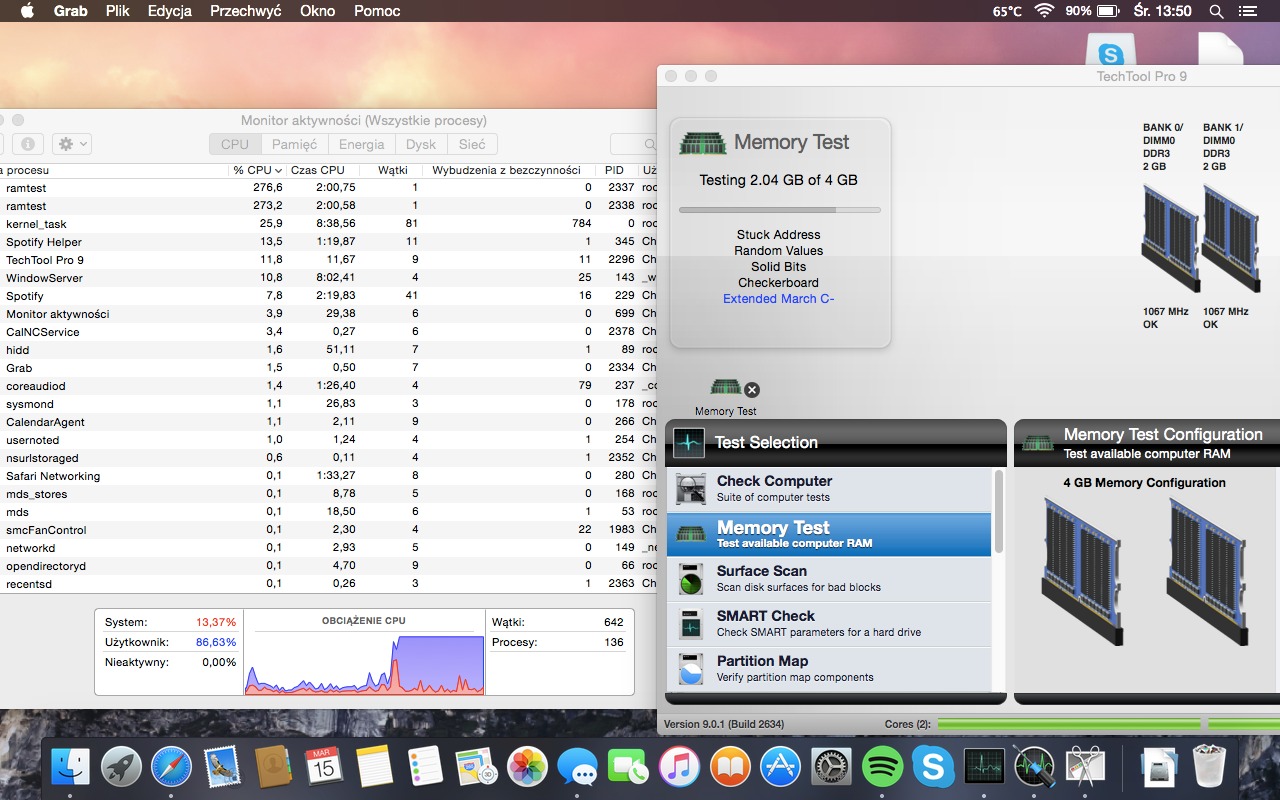Viewport: 1280px width, 800px height.
Task: Open iBooks from the Dock
Action: coord(730,767)
